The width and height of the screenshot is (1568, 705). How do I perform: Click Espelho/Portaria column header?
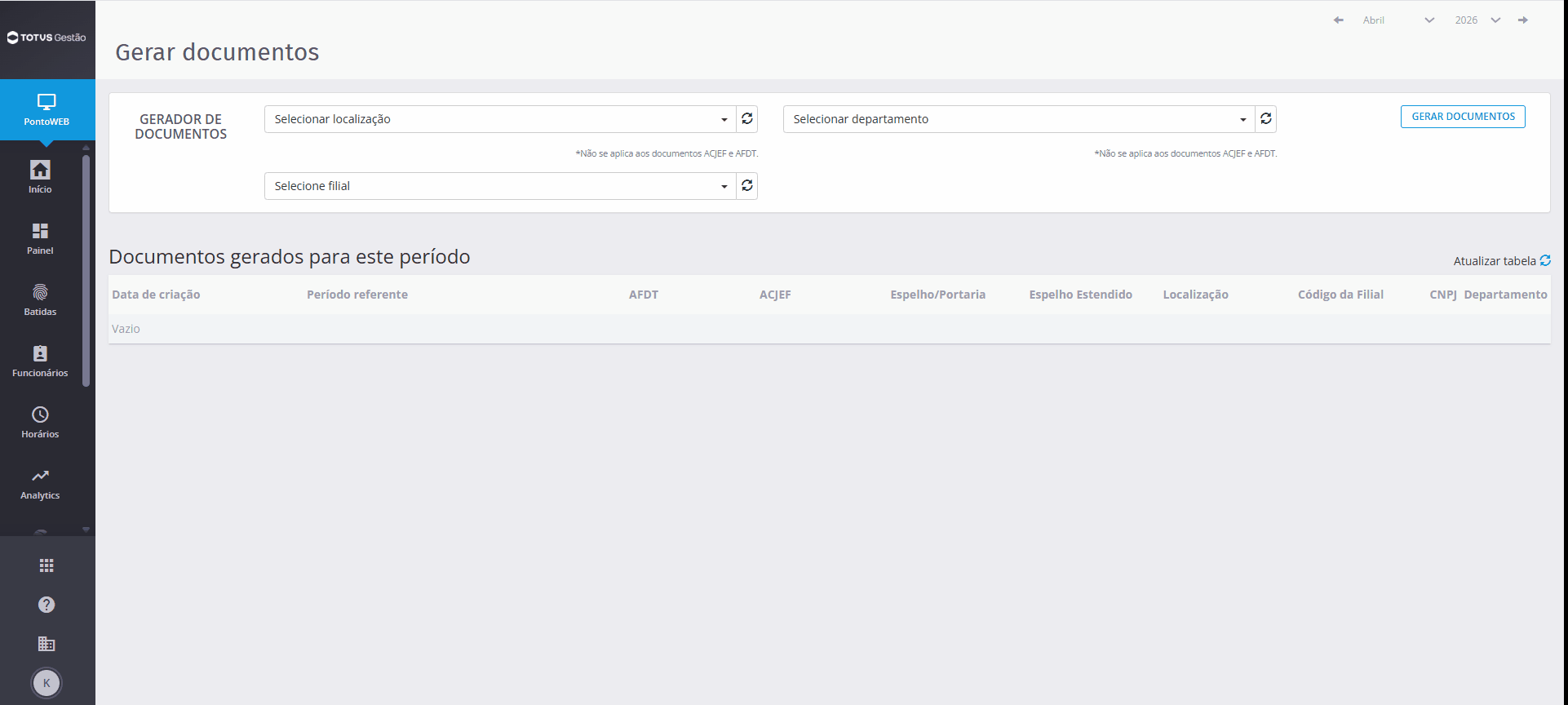937,295
